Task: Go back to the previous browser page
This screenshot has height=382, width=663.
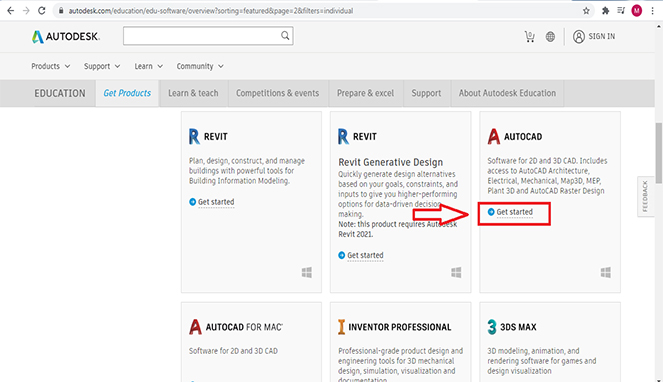Action: pos(11,11)
